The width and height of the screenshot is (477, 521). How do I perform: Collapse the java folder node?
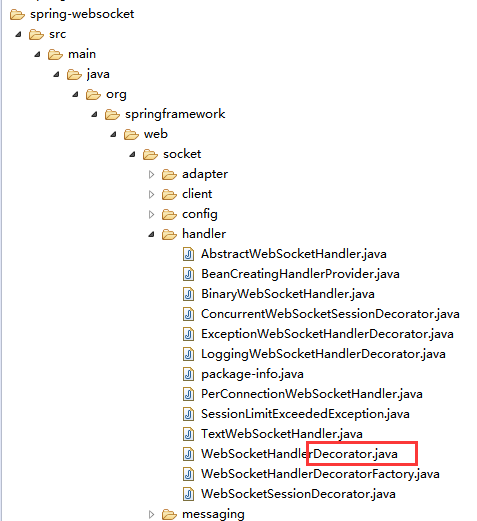point(56,74)
